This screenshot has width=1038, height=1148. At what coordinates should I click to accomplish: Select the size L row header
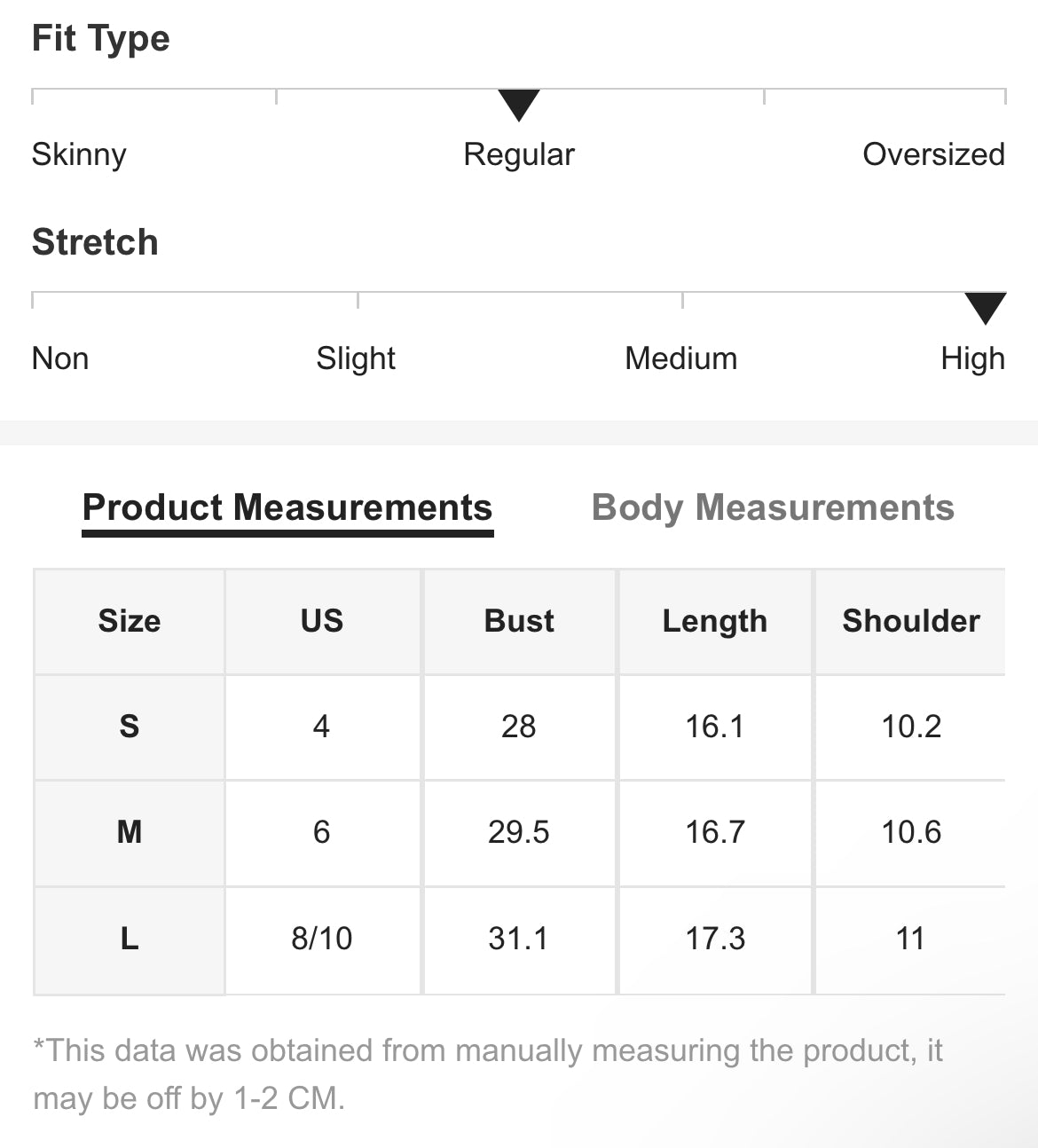point(130,939)
